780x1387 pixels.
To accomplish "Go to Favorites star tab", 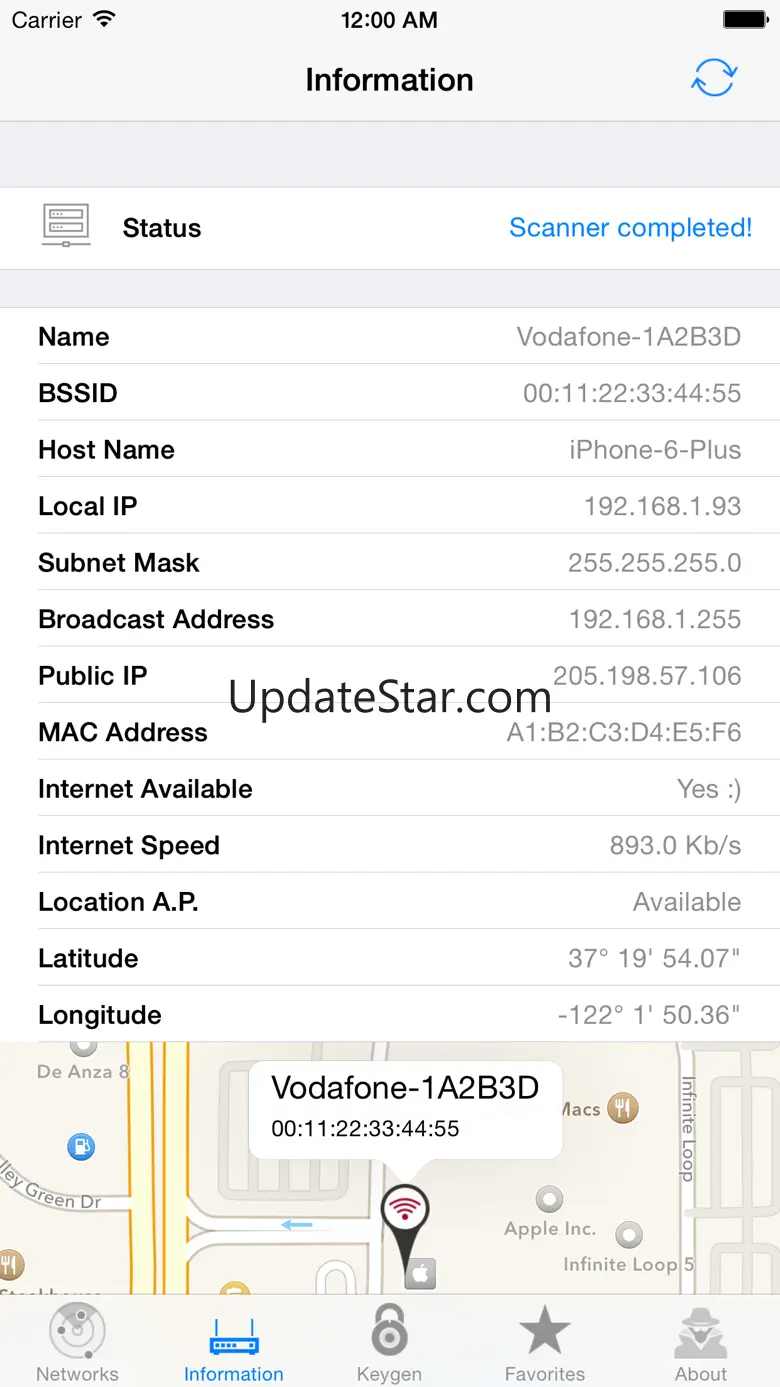I will (x=545, y=1343).
